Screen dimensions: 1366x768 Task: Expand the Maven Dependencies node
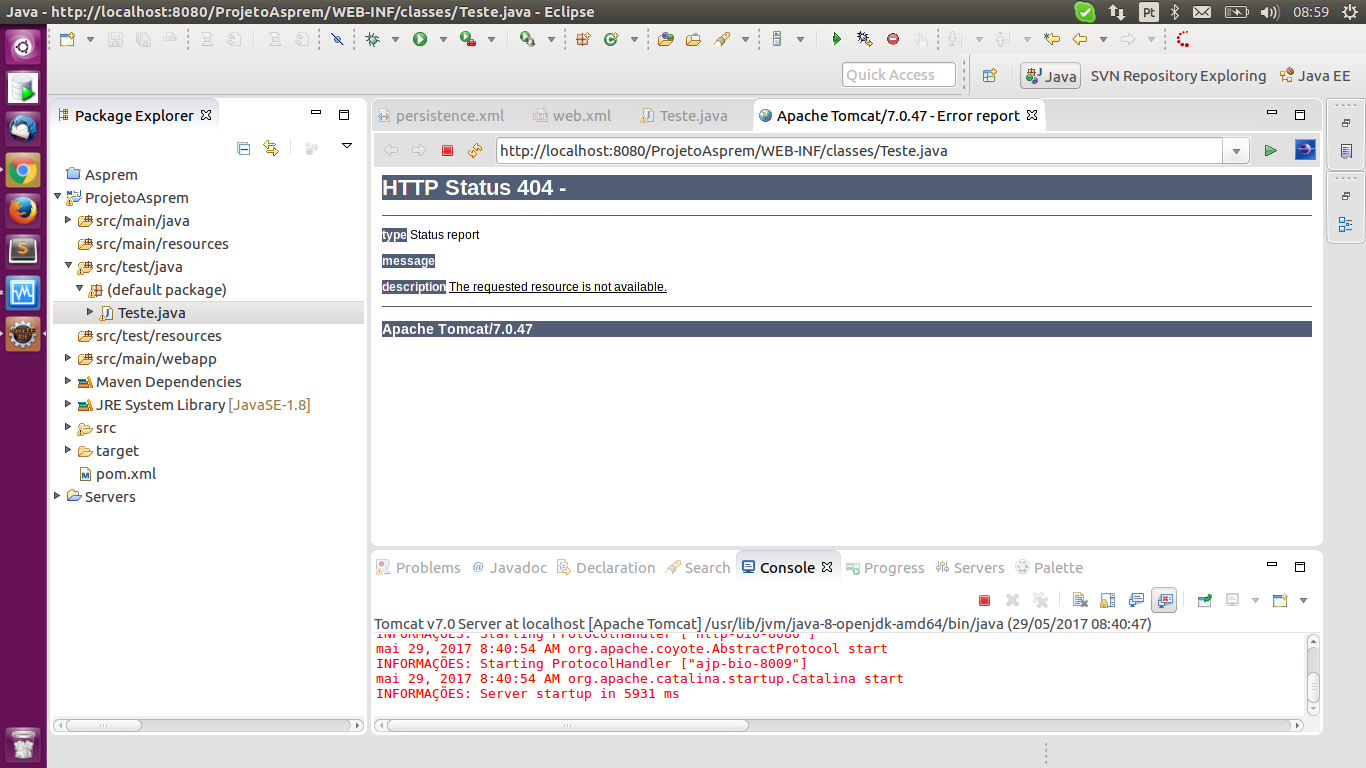click(x=68, y=381)
